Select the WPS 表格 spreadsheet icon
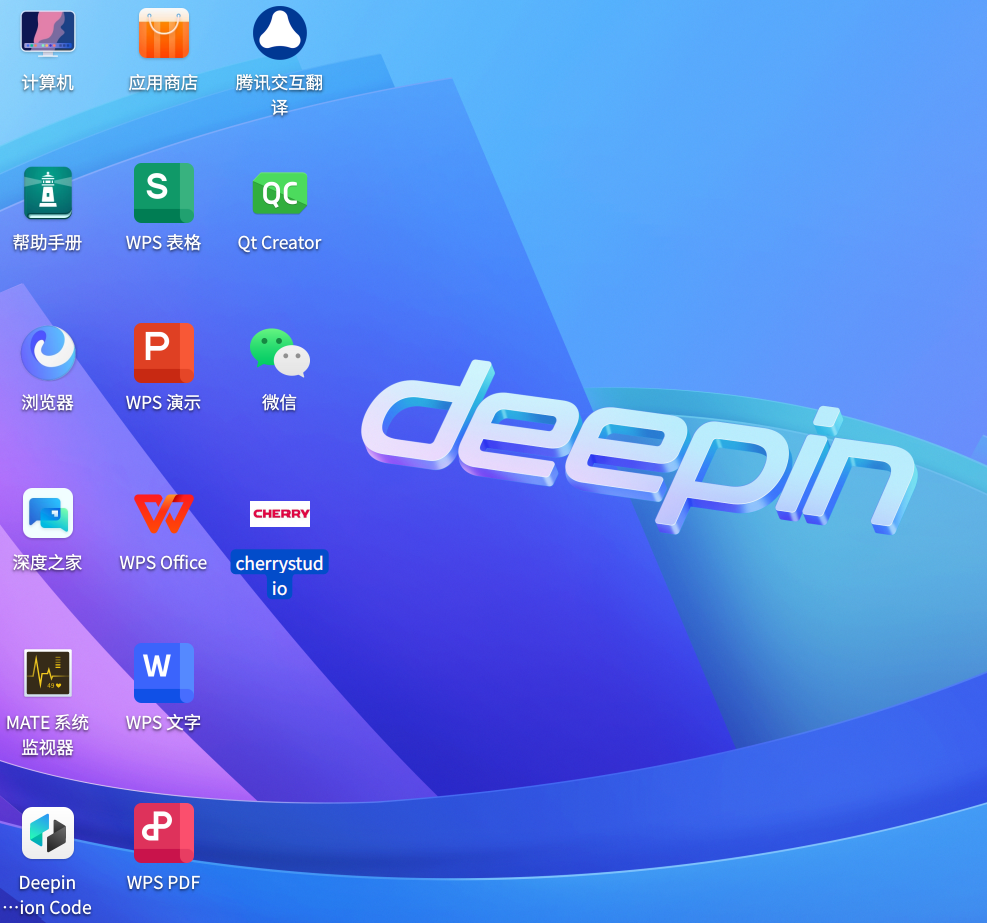Viewport: 987px width, 923px height. pyautogui.click(x=164, y=193)
